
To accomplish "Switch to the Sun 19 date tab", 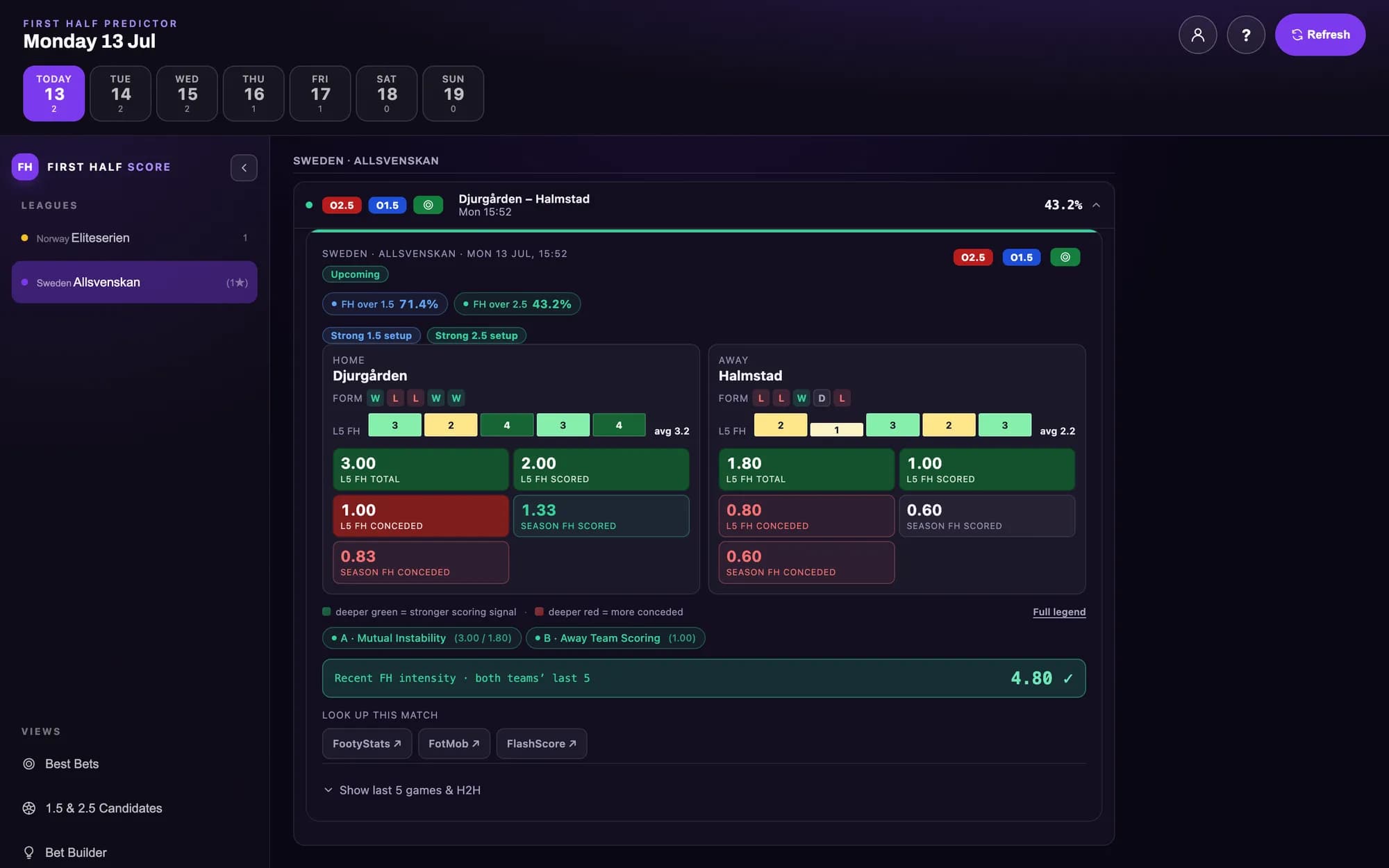I will click(x=454, y=94).
